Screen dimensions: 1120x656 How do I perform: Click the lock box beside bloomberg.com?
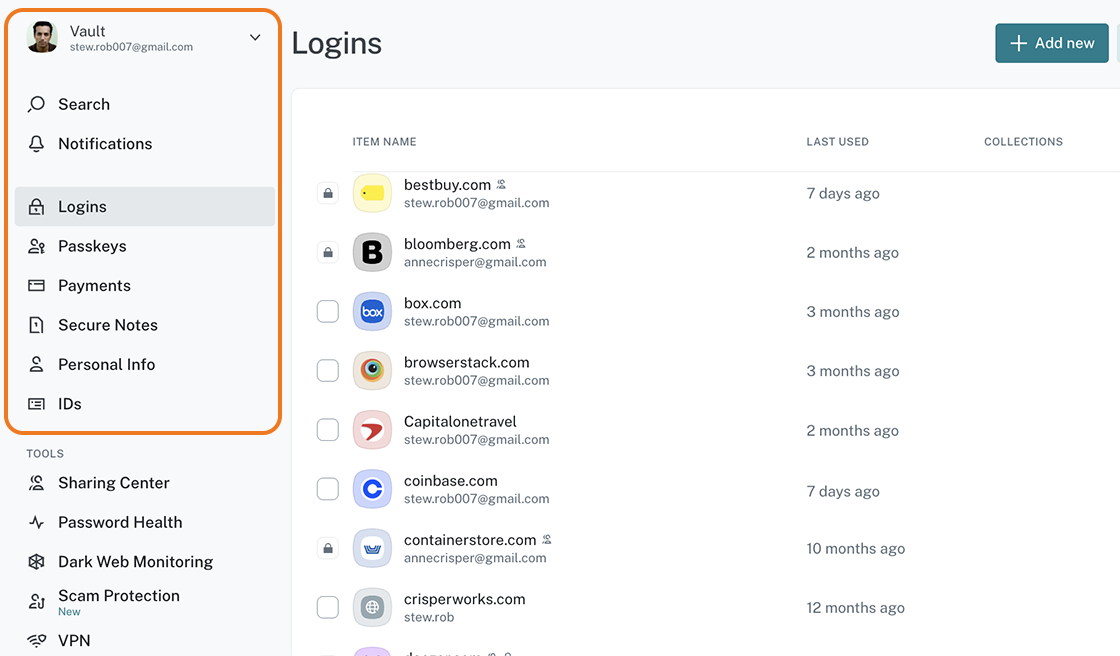click(x=328, y=252)
